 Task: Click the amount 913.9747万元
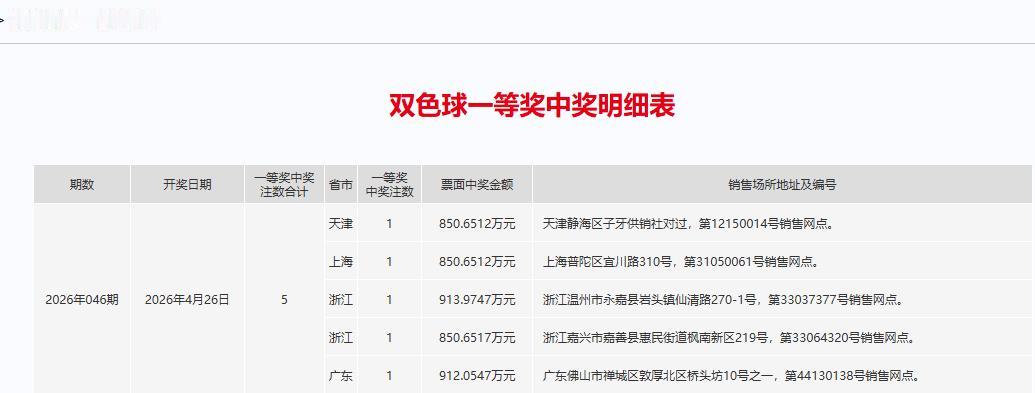click(477, 300)
